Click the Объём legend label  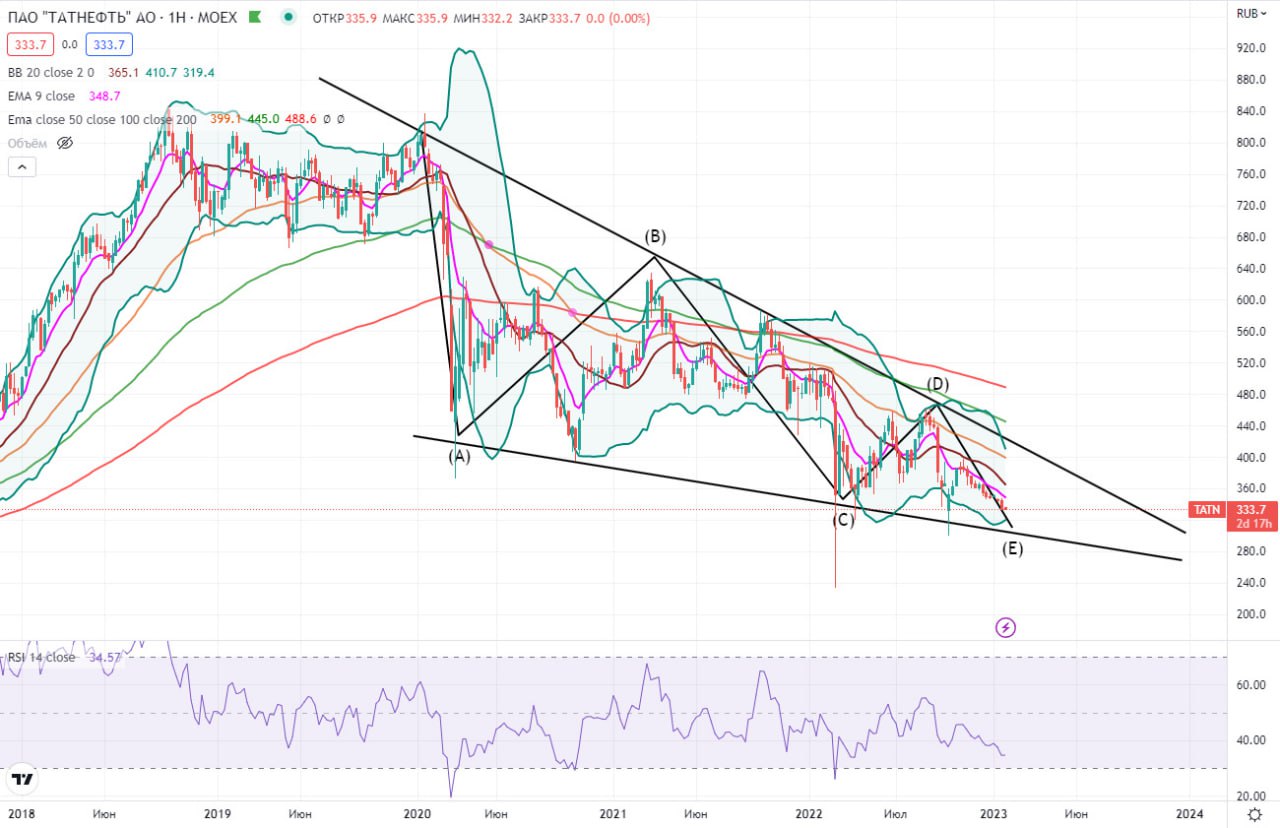pos(29,143)
